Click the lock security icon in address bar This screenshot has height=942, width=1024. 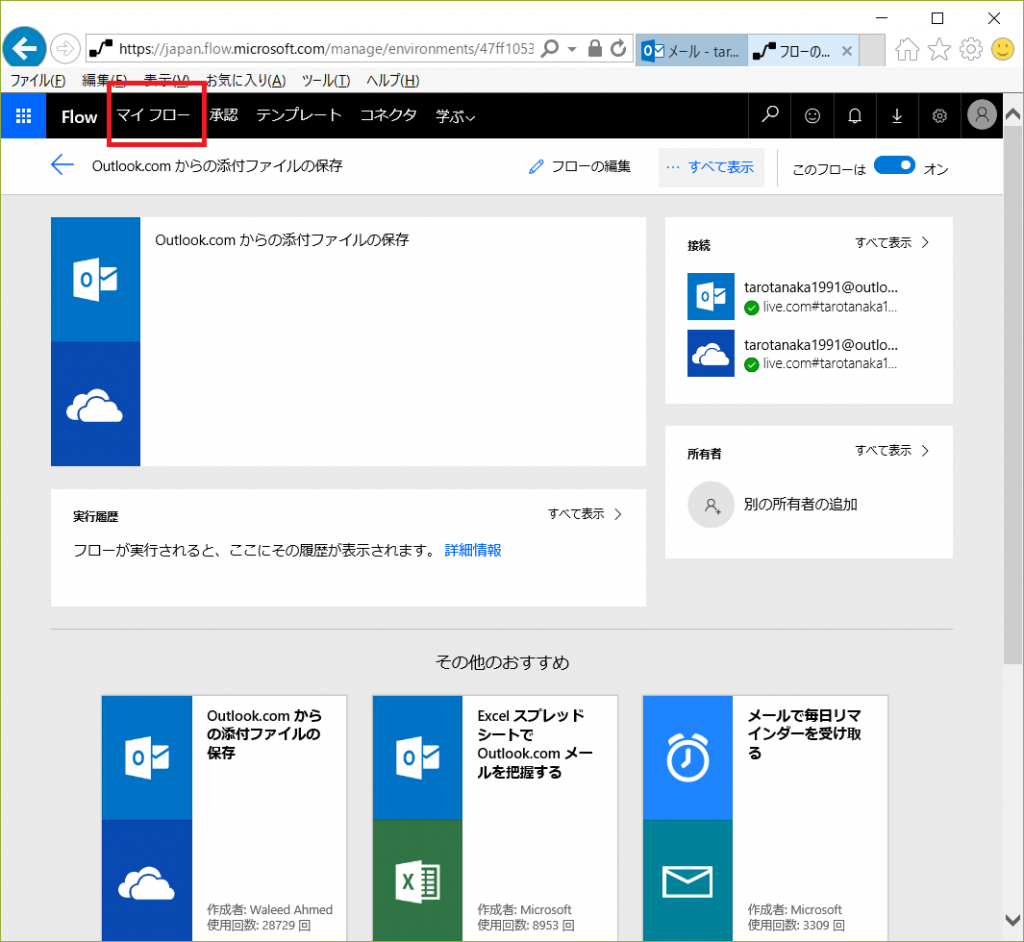(594, 48)
